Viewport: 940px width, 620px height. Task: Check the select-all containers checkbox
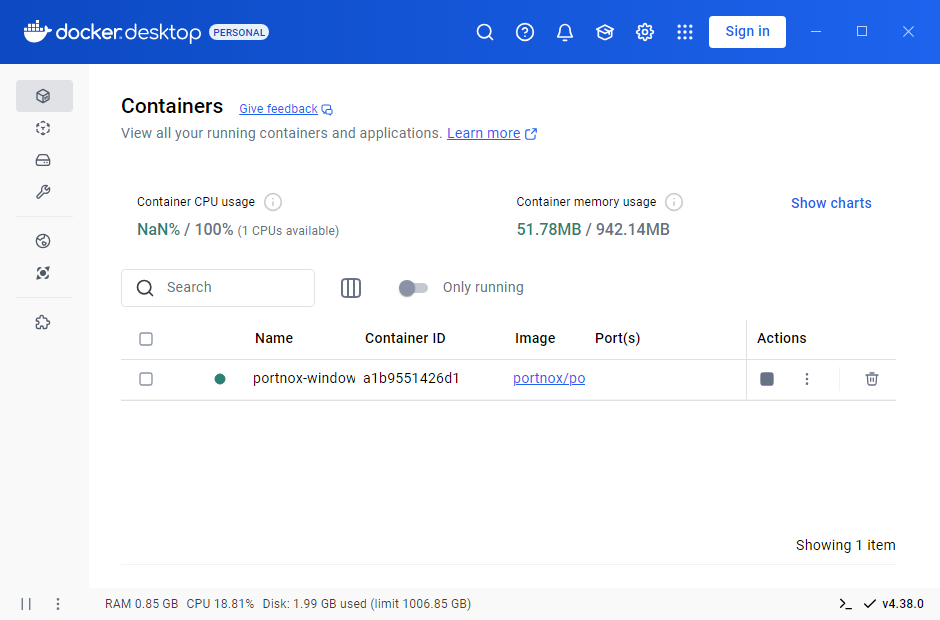146,339
